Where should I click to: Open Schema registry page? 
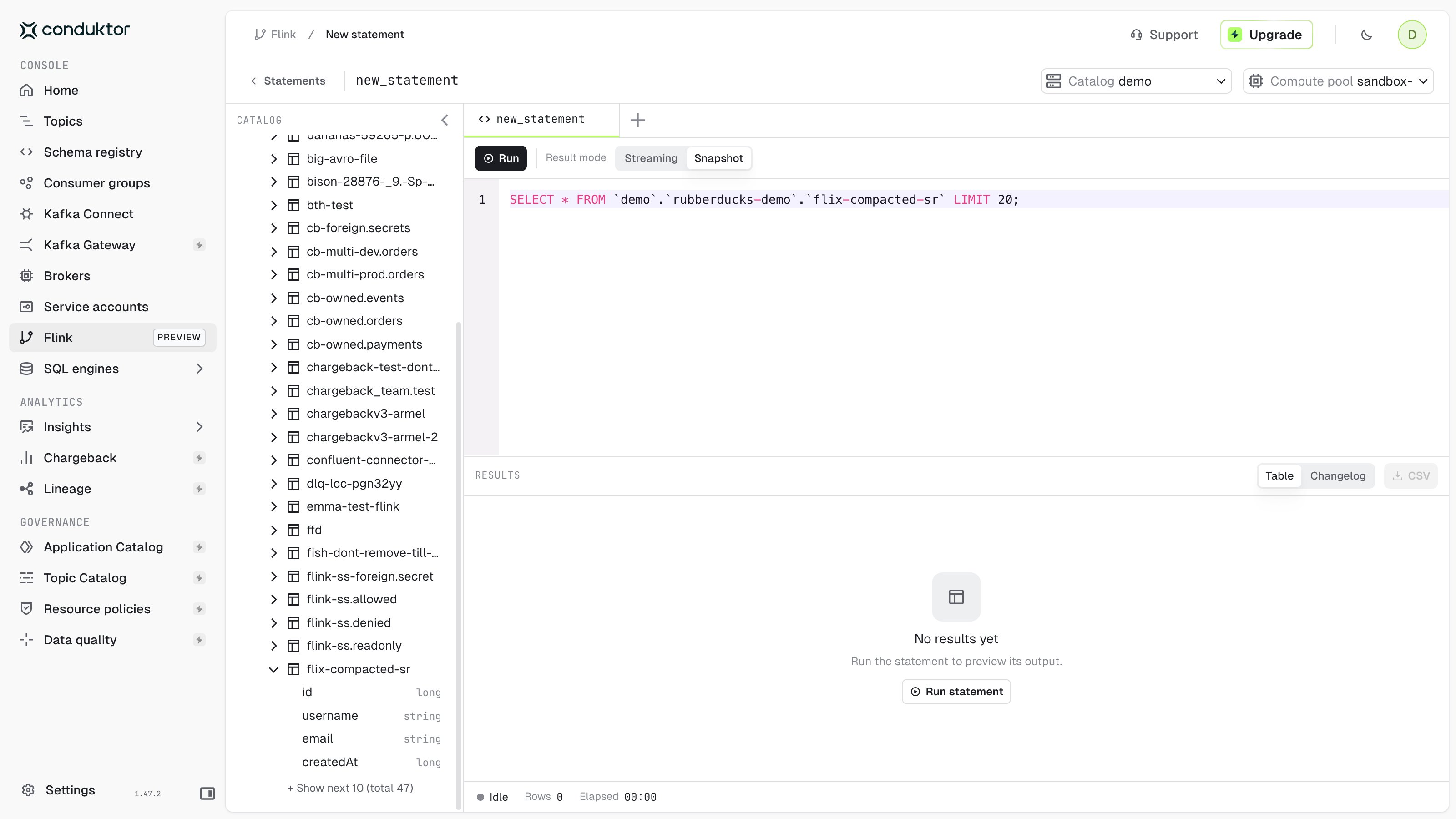112,152
